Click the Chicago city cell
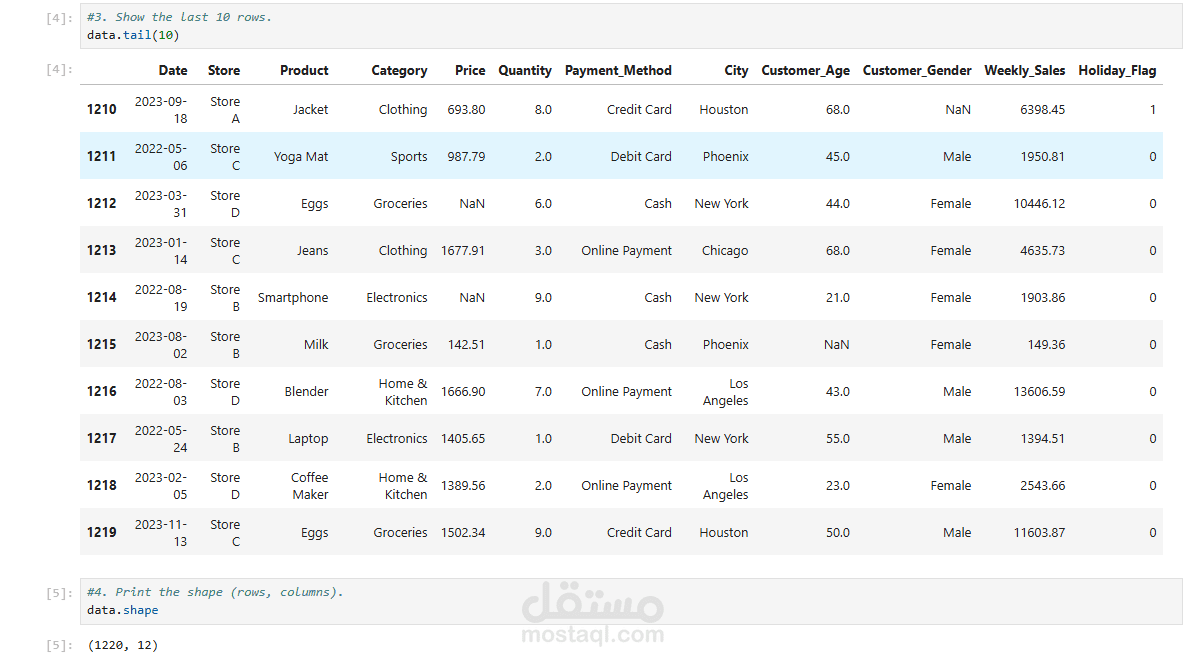Screen dimensions: 1186x660 click(x=725, y=251)
